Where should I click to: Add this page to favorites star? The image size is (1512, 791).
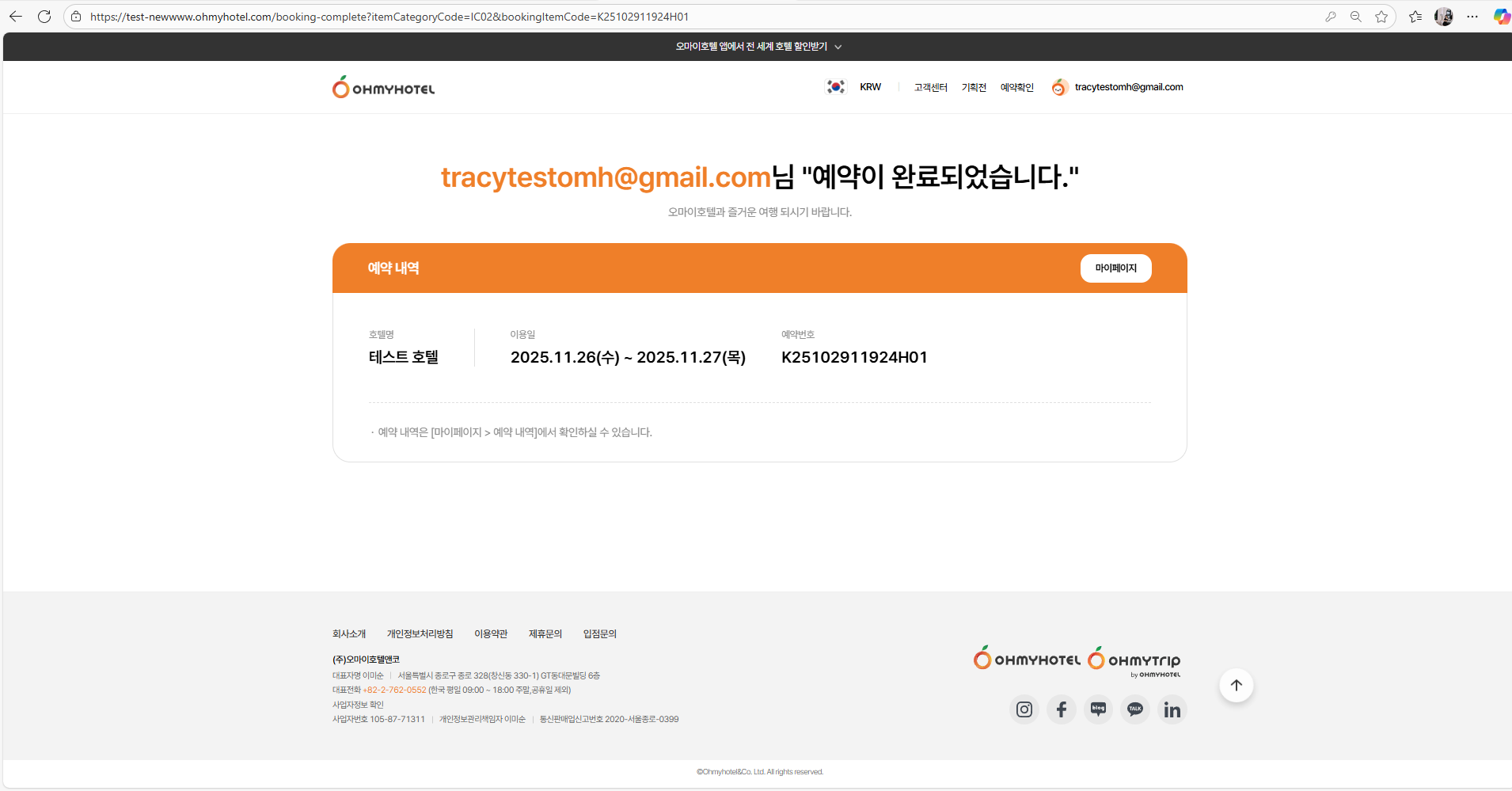(1381, 17)
